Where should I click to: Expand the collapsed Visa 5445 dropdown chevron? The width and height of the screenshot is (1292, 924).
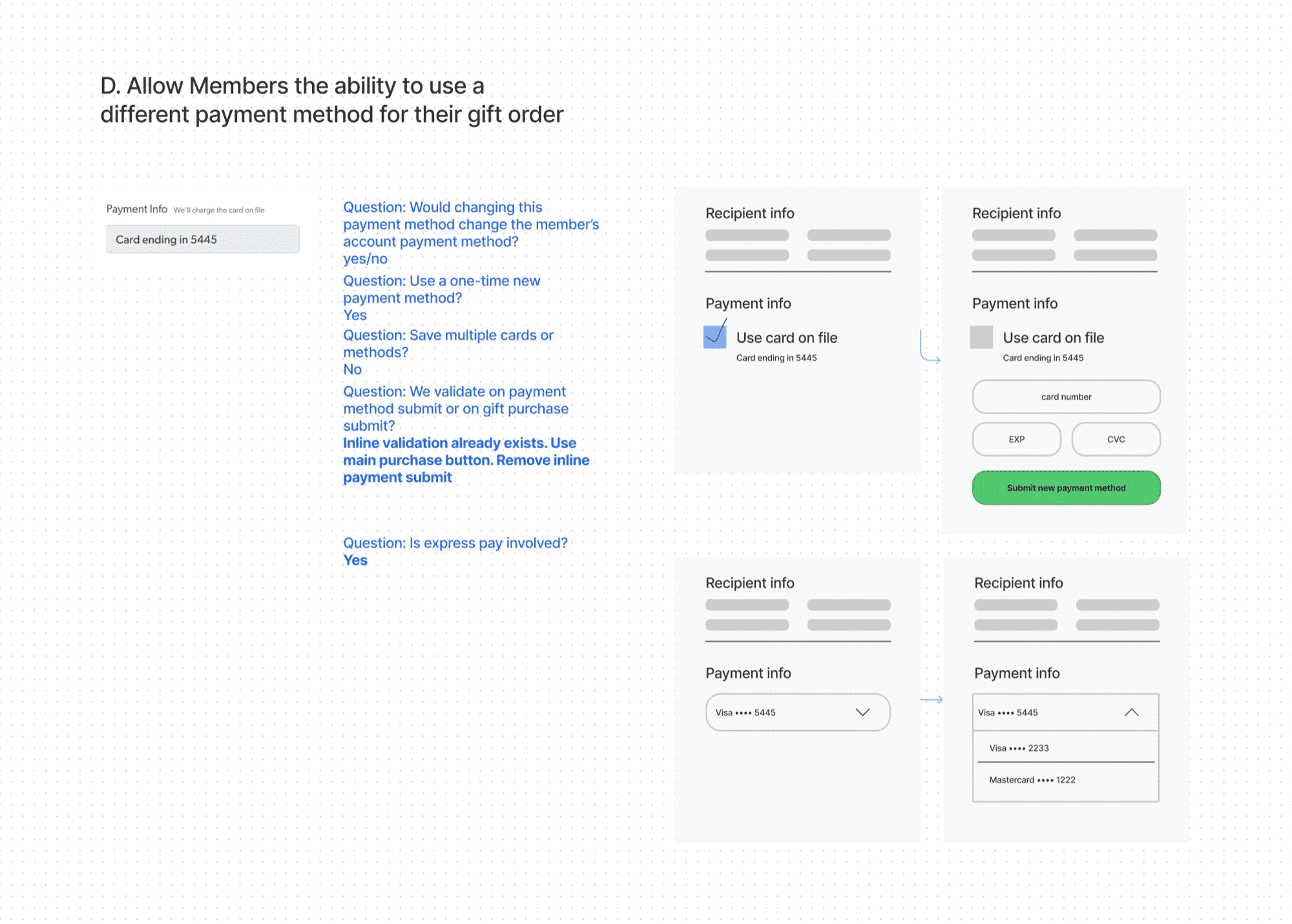(x=862, y=712)
